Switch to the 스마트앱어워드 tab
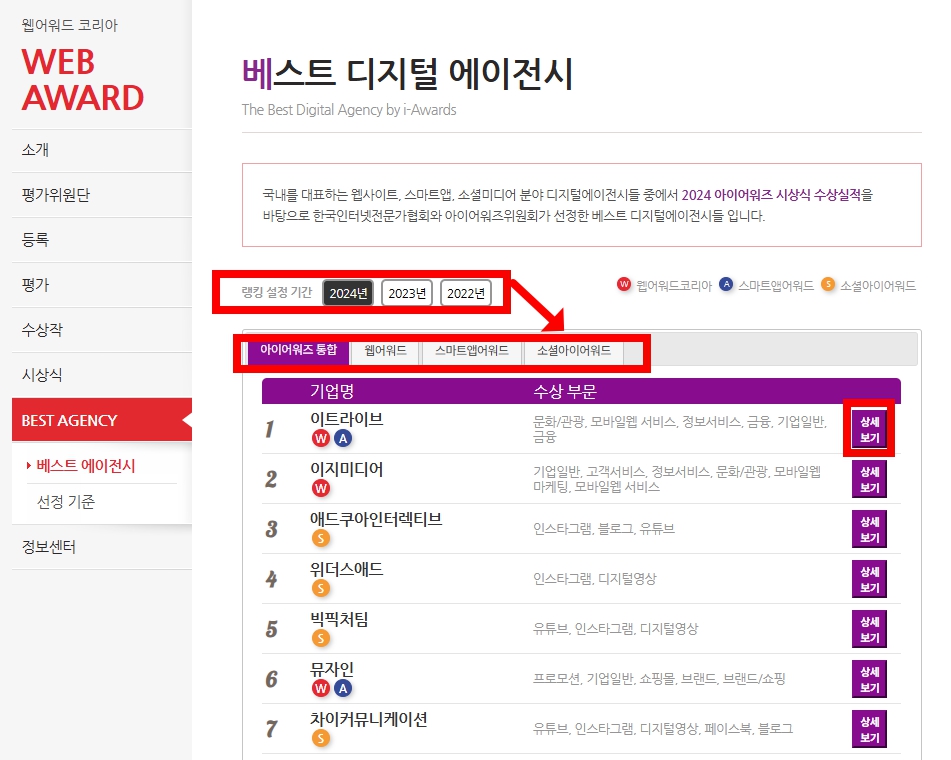Viewport: 951px width, 760px height. (x=472, y=351)
